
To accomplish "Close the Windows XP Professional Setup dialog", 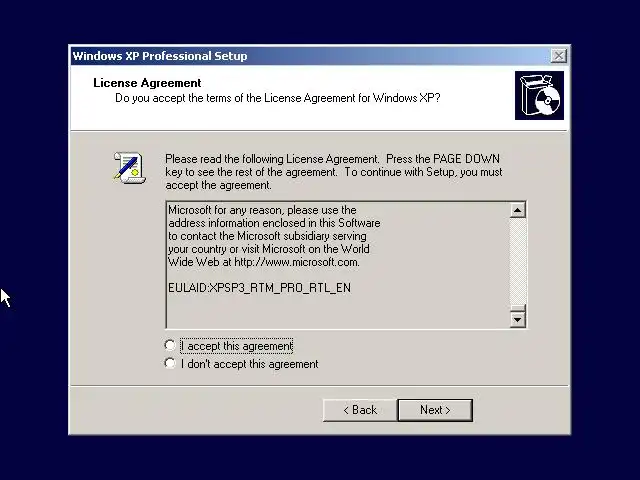I will [558, 56].
